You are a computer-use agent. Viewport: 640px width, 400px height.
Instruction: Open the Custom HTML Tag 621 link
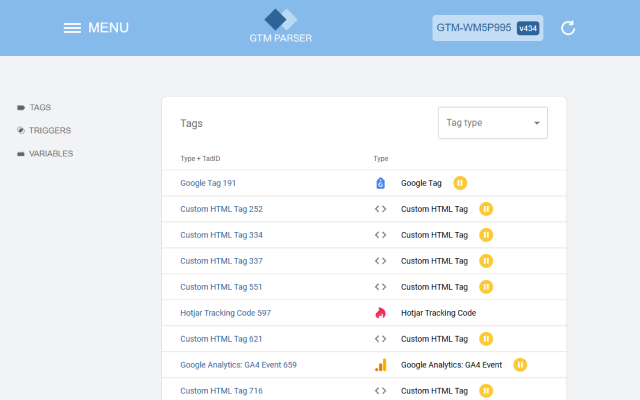[x=221, y=339]
